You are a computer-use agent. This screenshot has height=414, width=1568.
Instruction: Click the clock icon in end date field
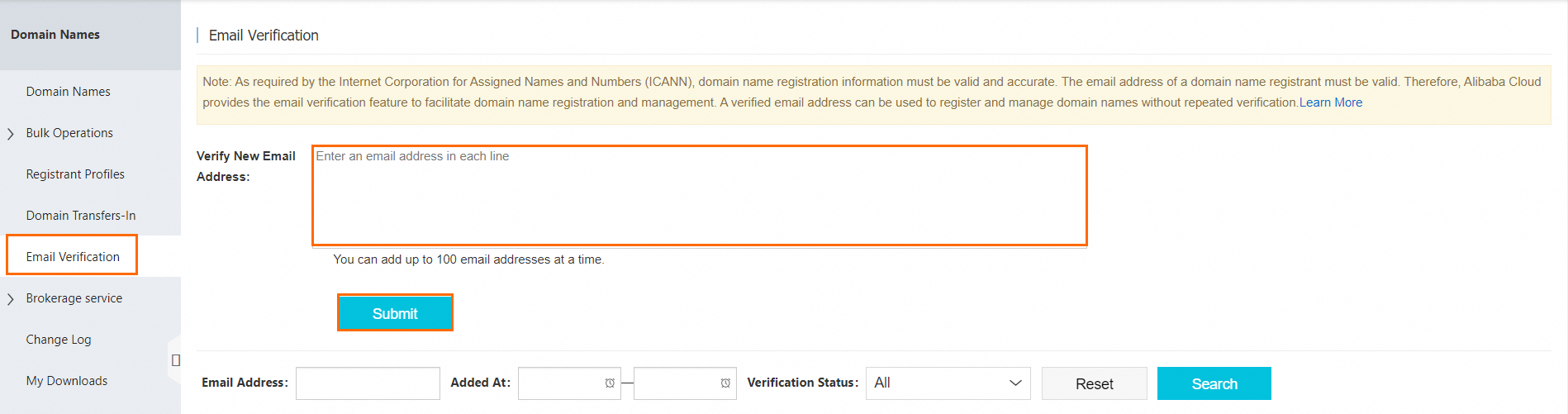(x=725, y=383)
